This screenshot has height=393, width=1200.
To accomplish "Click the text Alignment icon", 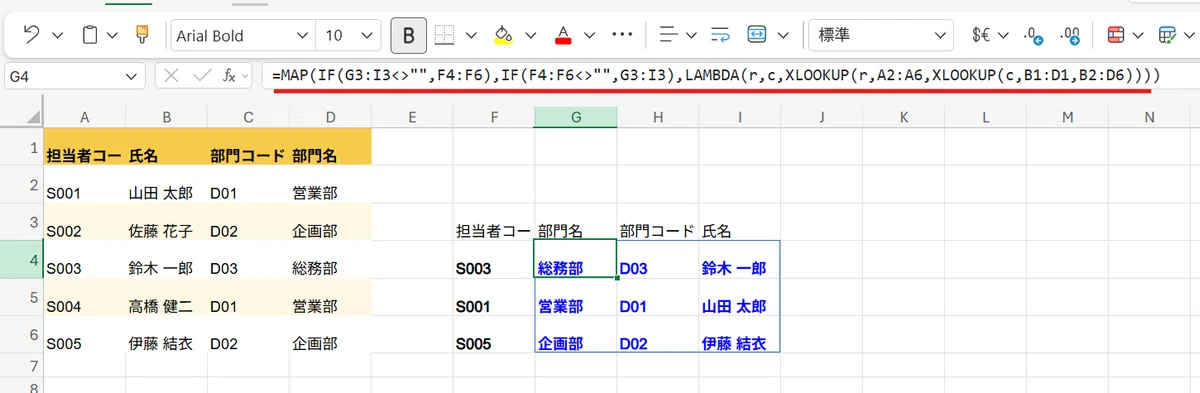I will [670, 35].
